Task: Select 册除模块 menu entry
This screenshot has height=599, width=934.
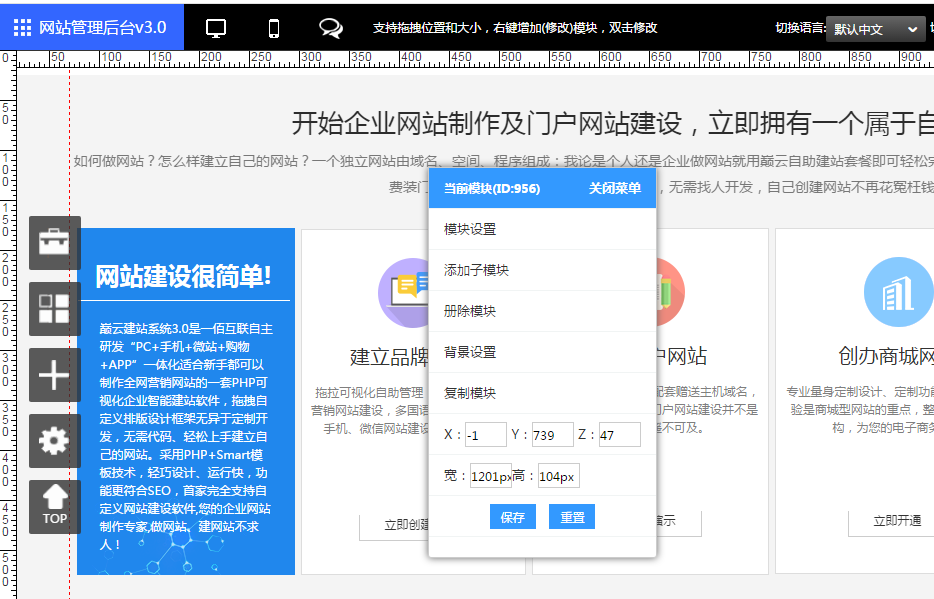Action: pyautogui.click(x=470, y=311)
